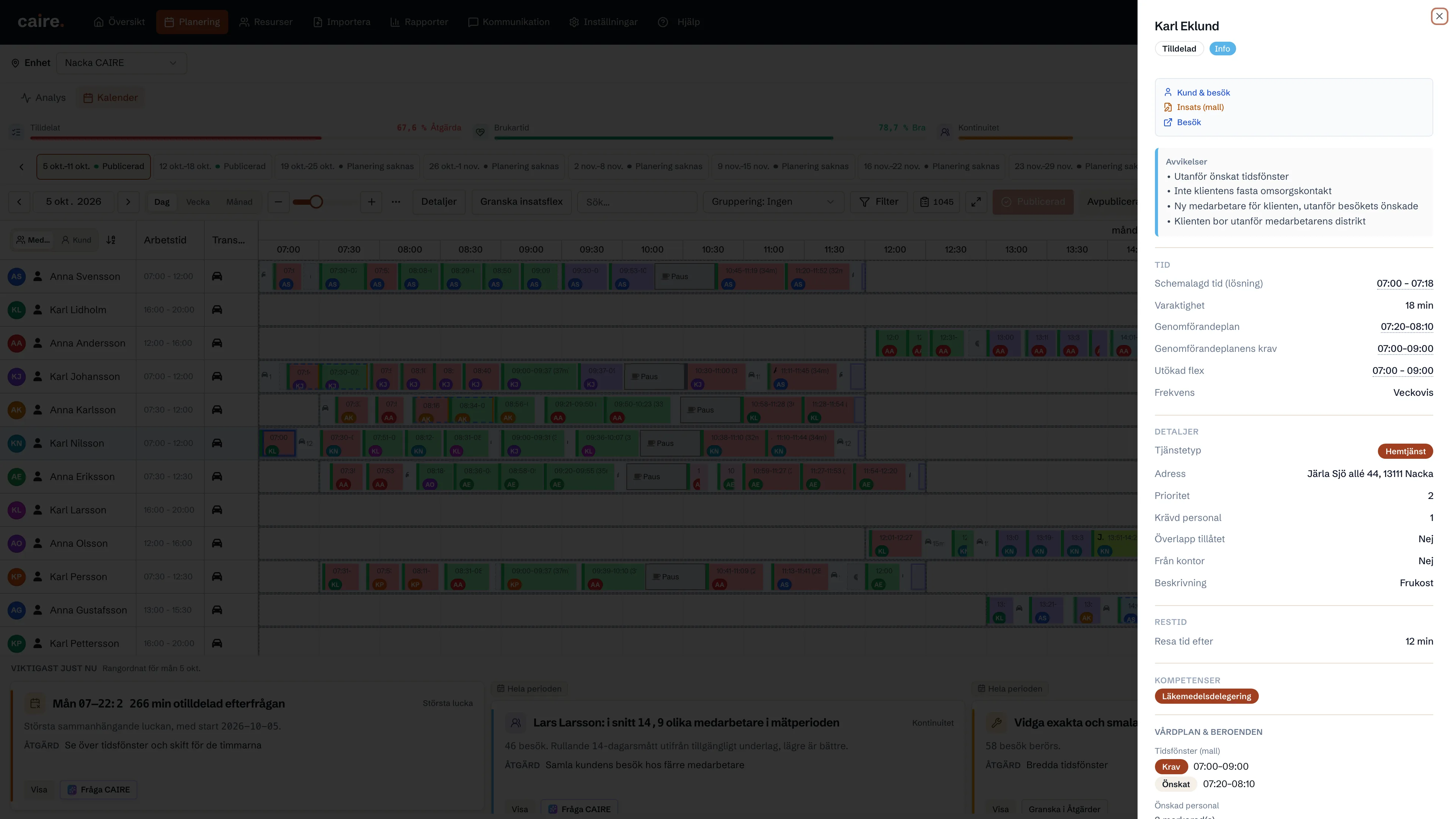Open the Planering menu tab

(x=192, y=22)
